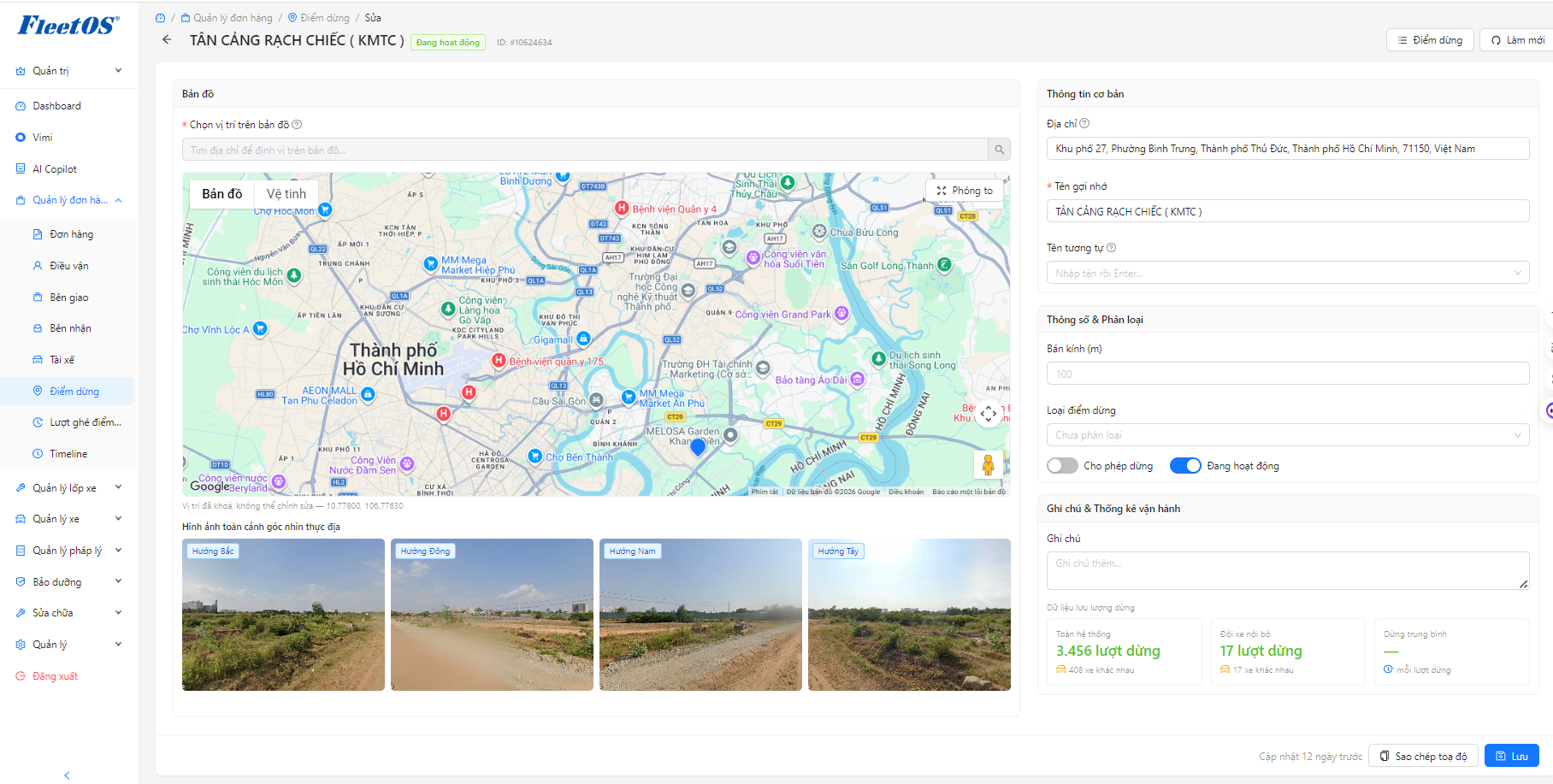Open the Hướng Bắc street photo
Viewport: 1553px width, 784px height.
click(x=283, y=615)
